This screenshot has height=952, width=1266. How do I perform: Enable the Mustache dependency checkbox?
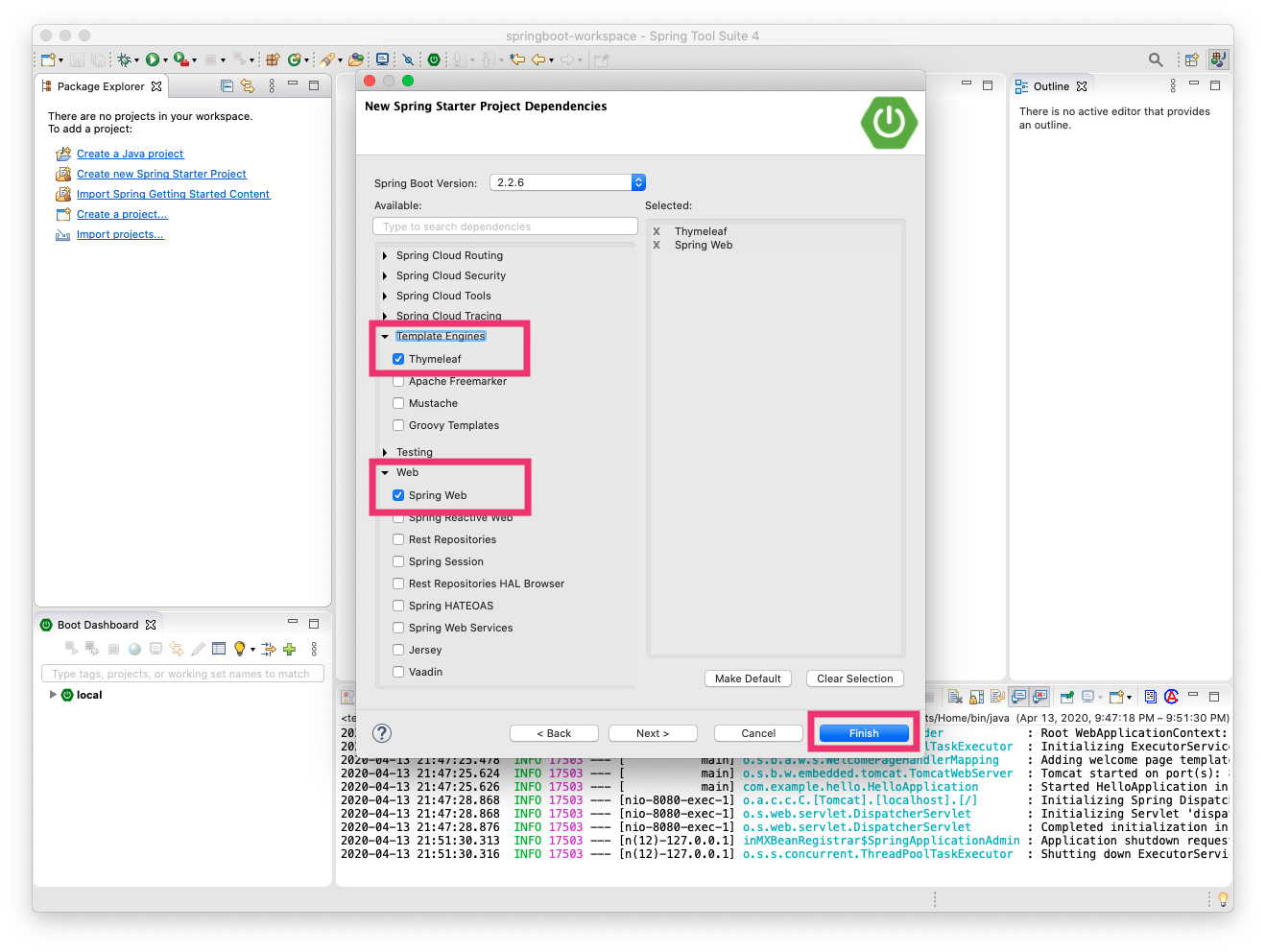[x=398, y=403]
